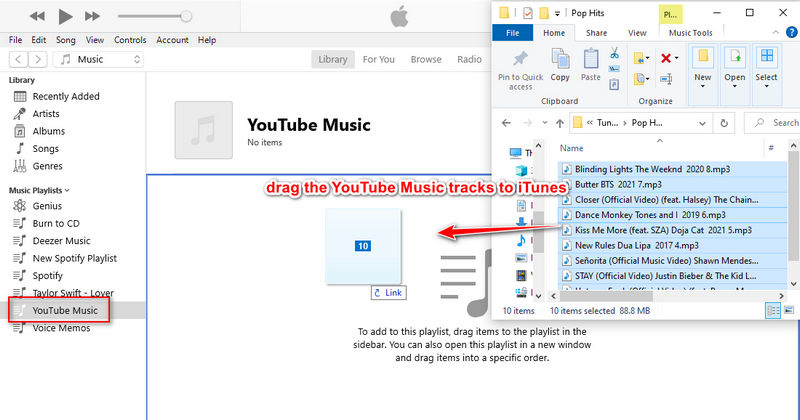Switch to the Browse tab
The height and width of the screenshot is (420, 800).
(426, 59)
